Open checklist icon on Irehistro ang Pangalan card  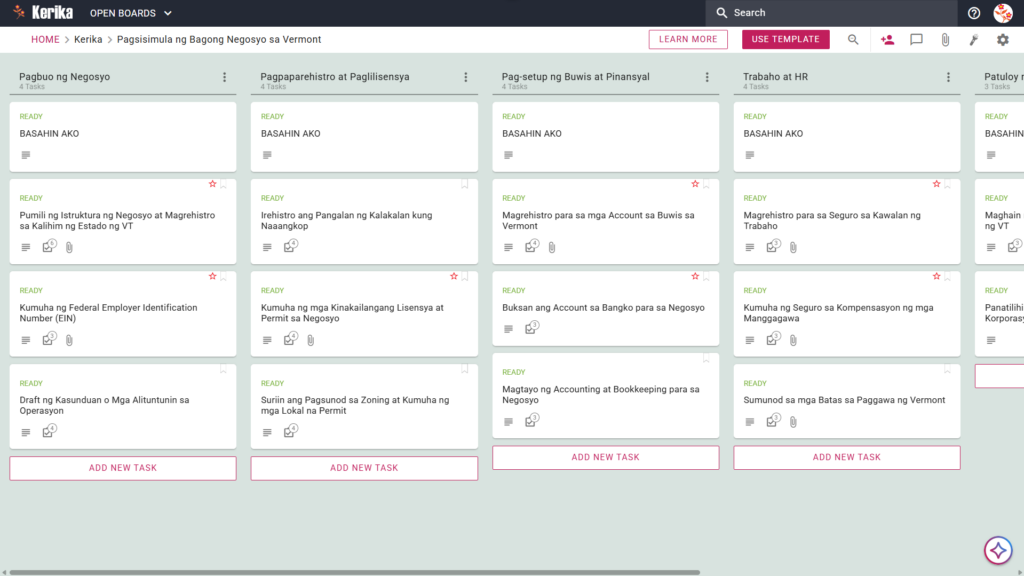pyautogui.click(x=290, y=246)
